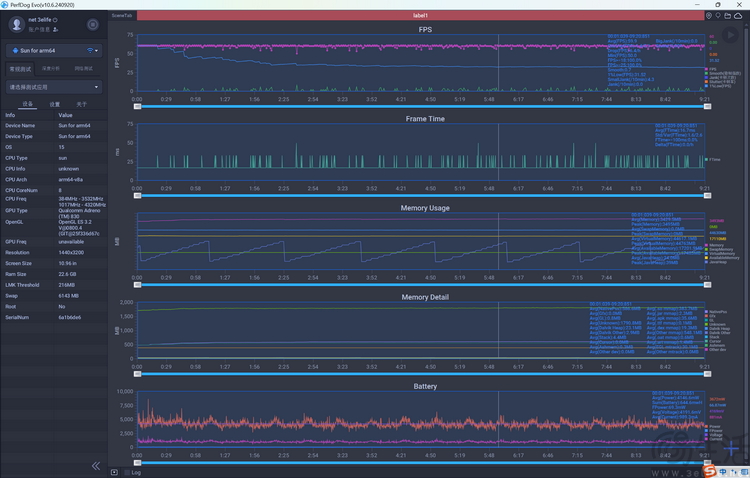Image resolution: width=750 pixels, height=478 pixels.
Task: Toggle FTime series in Frame Time legend
Action: (712, 159)
